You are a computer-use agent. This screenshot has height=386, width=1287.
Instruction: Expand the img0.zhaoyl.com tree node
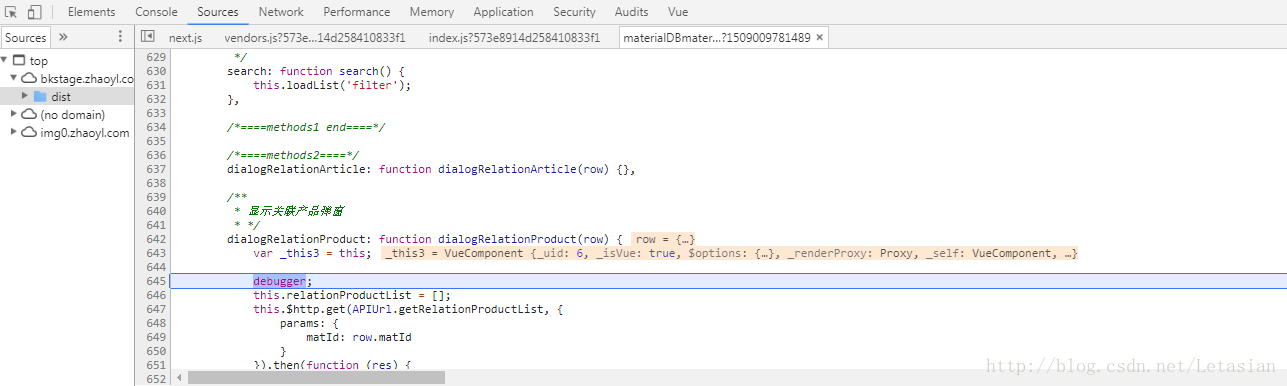click(x=15, y=133)
